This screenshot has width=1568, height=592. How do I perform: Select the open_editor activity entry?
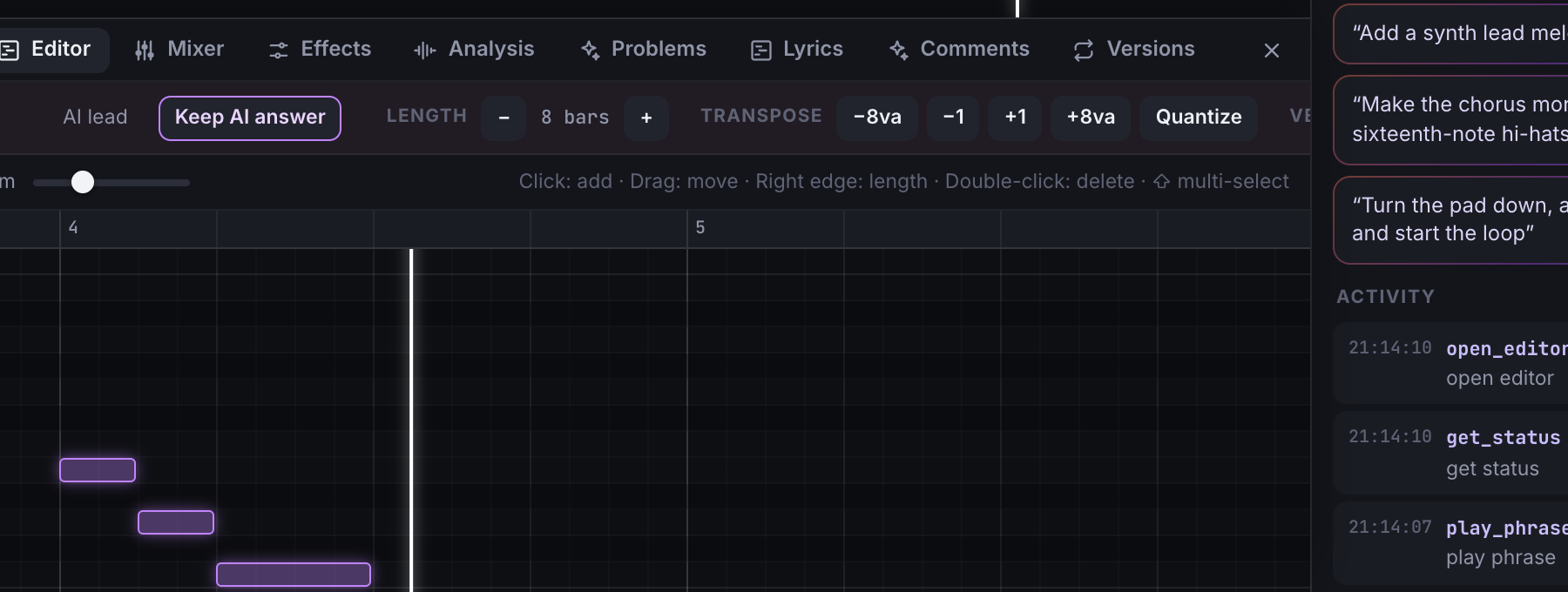point(1451,363)
